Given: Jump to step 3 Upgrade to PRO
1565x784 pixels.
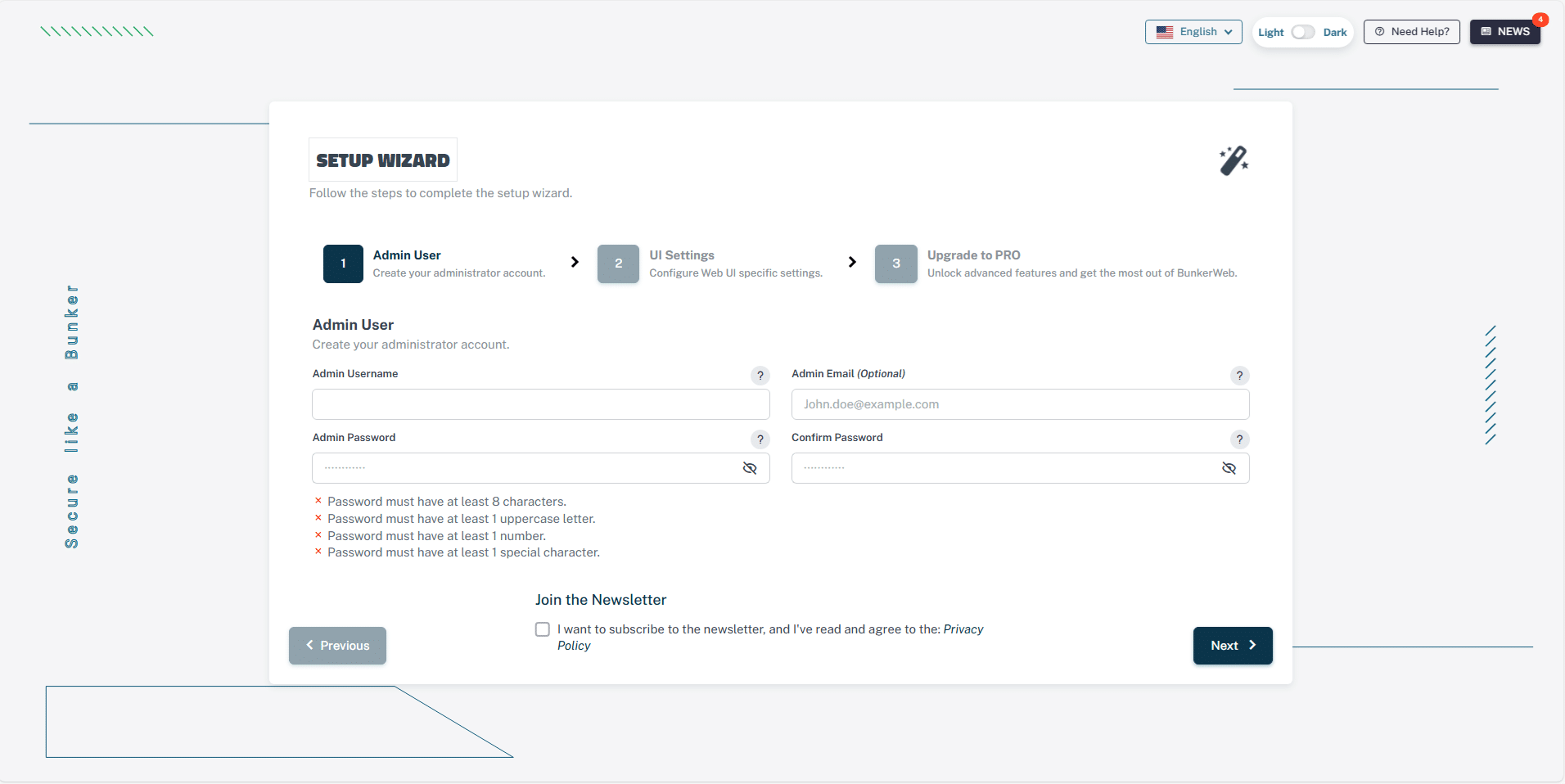Looking at the screenshot, I should [x=895, y=264].
